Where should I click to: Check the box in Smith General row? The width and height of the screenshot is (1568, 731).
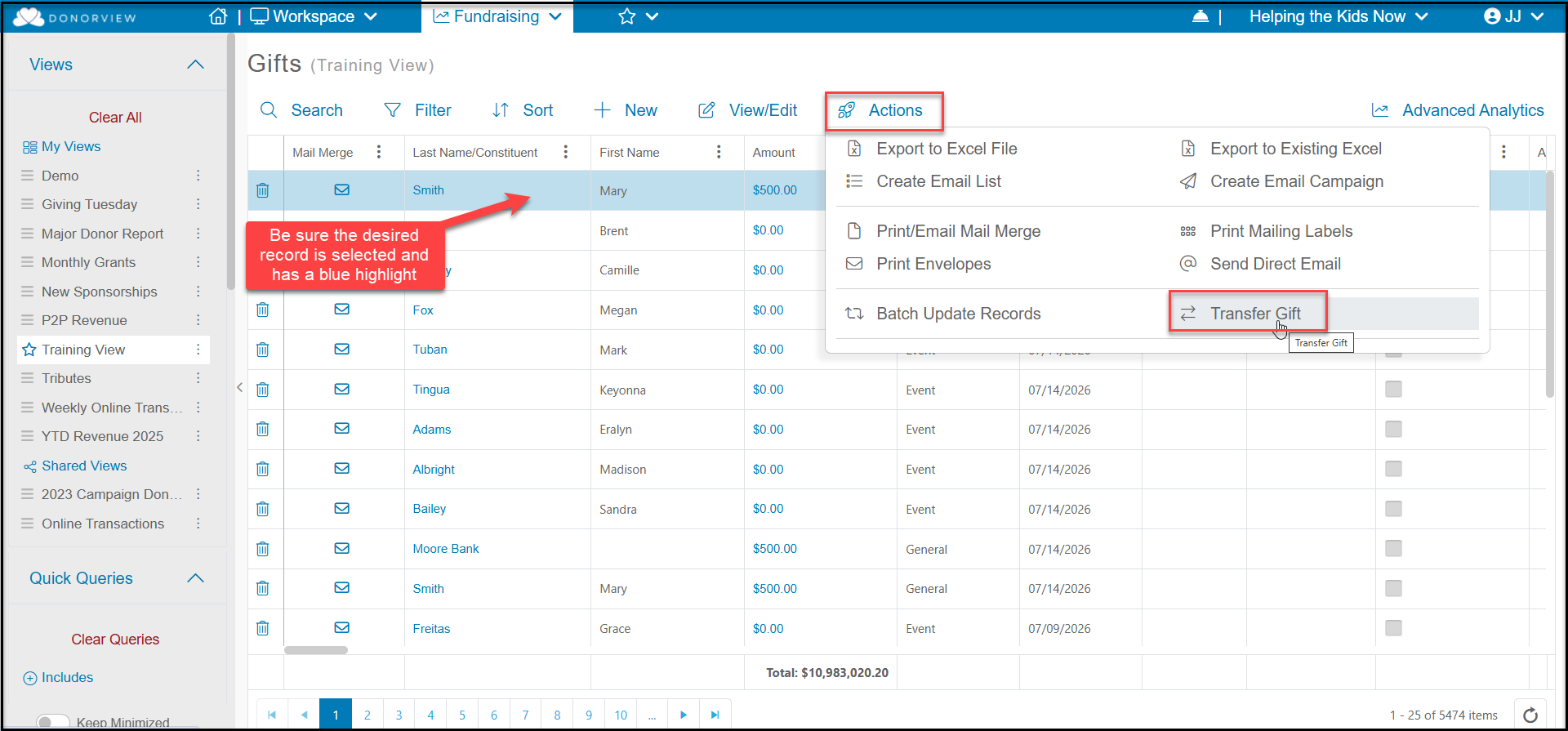click(1394, 588)
